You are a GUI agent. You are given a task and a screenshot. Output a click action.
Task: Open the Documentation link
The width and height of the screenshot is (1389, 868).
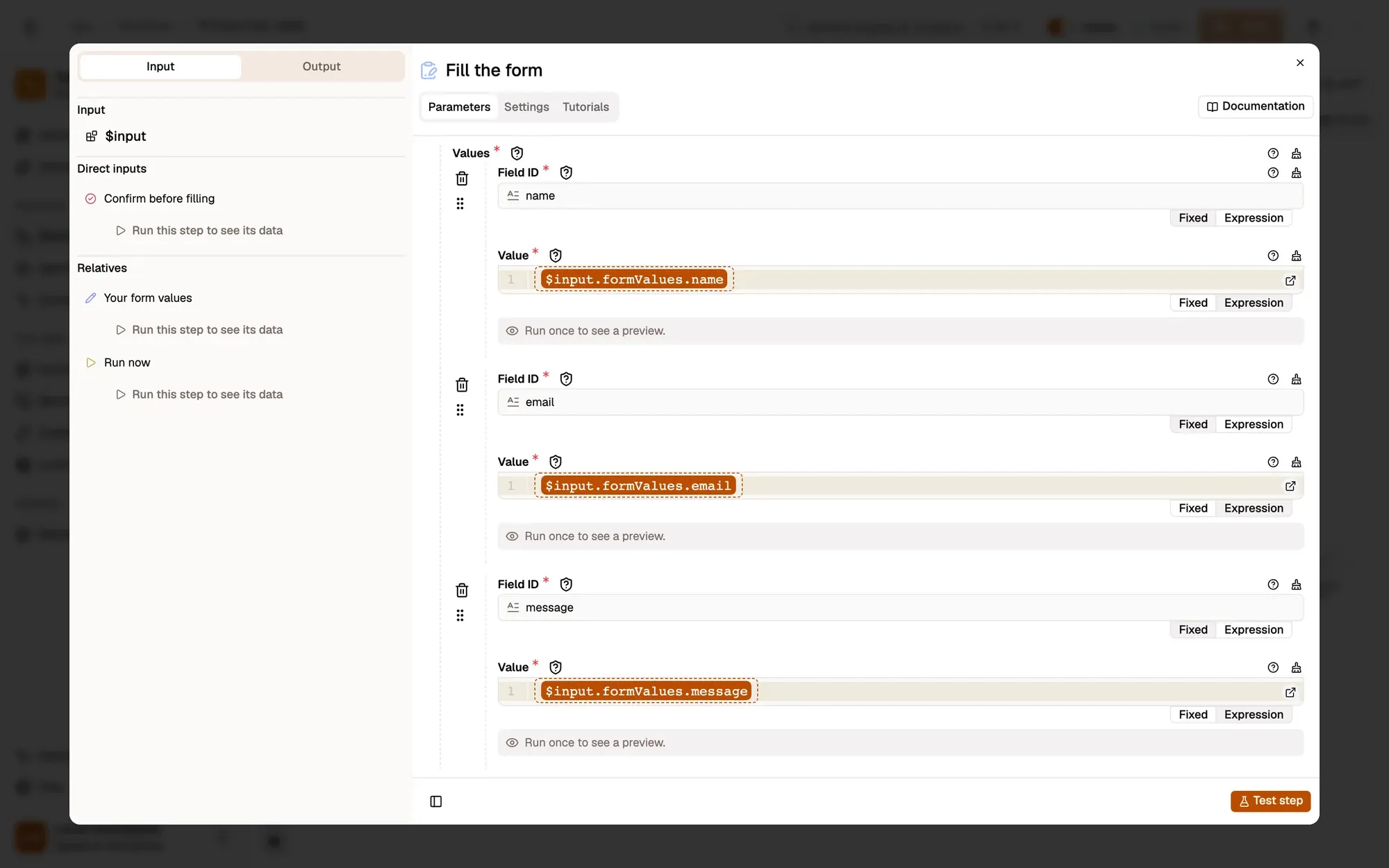click(1255, 106)
